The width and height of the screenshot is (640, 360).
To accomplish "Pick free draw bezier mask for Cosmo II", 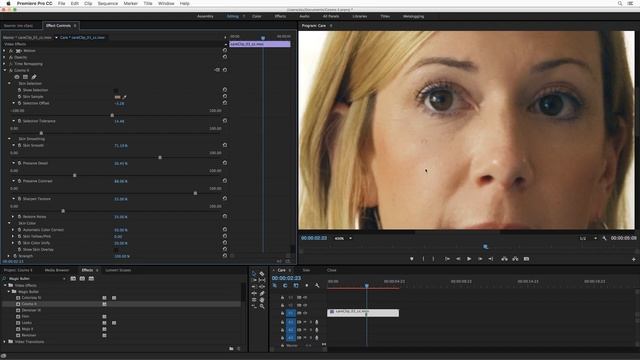I will [34, 77].
